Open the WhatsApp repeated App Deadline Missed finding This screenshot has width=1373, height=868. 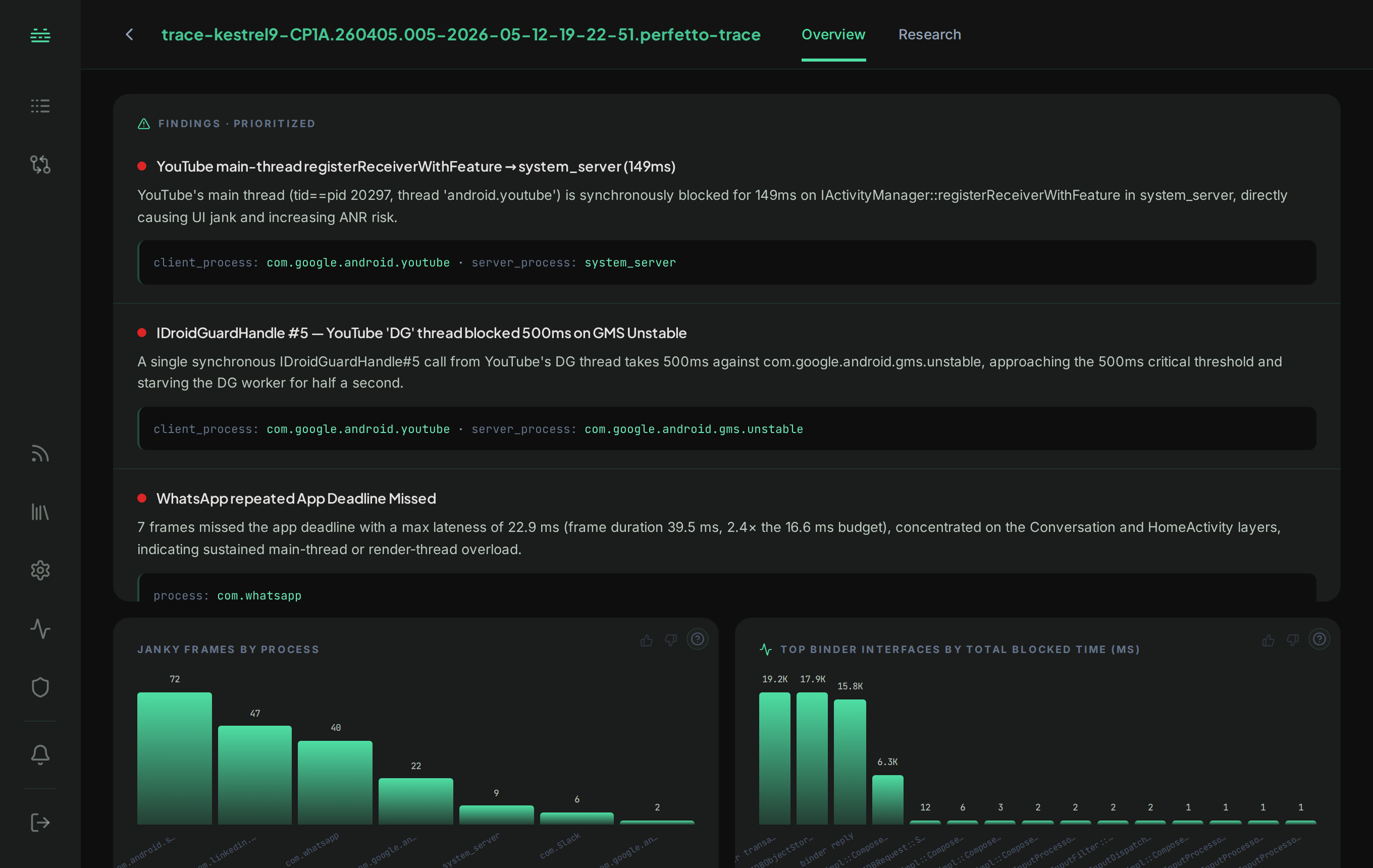pos(296,499)
